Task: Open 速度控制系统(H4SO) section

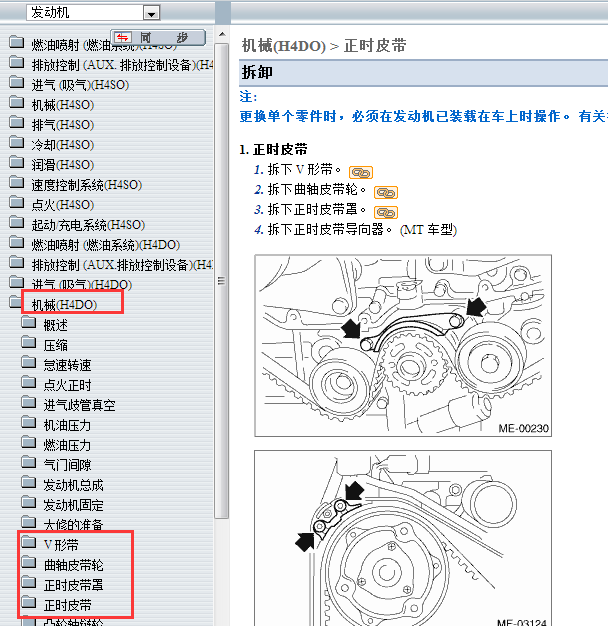Action: click(x=87, y=185)
